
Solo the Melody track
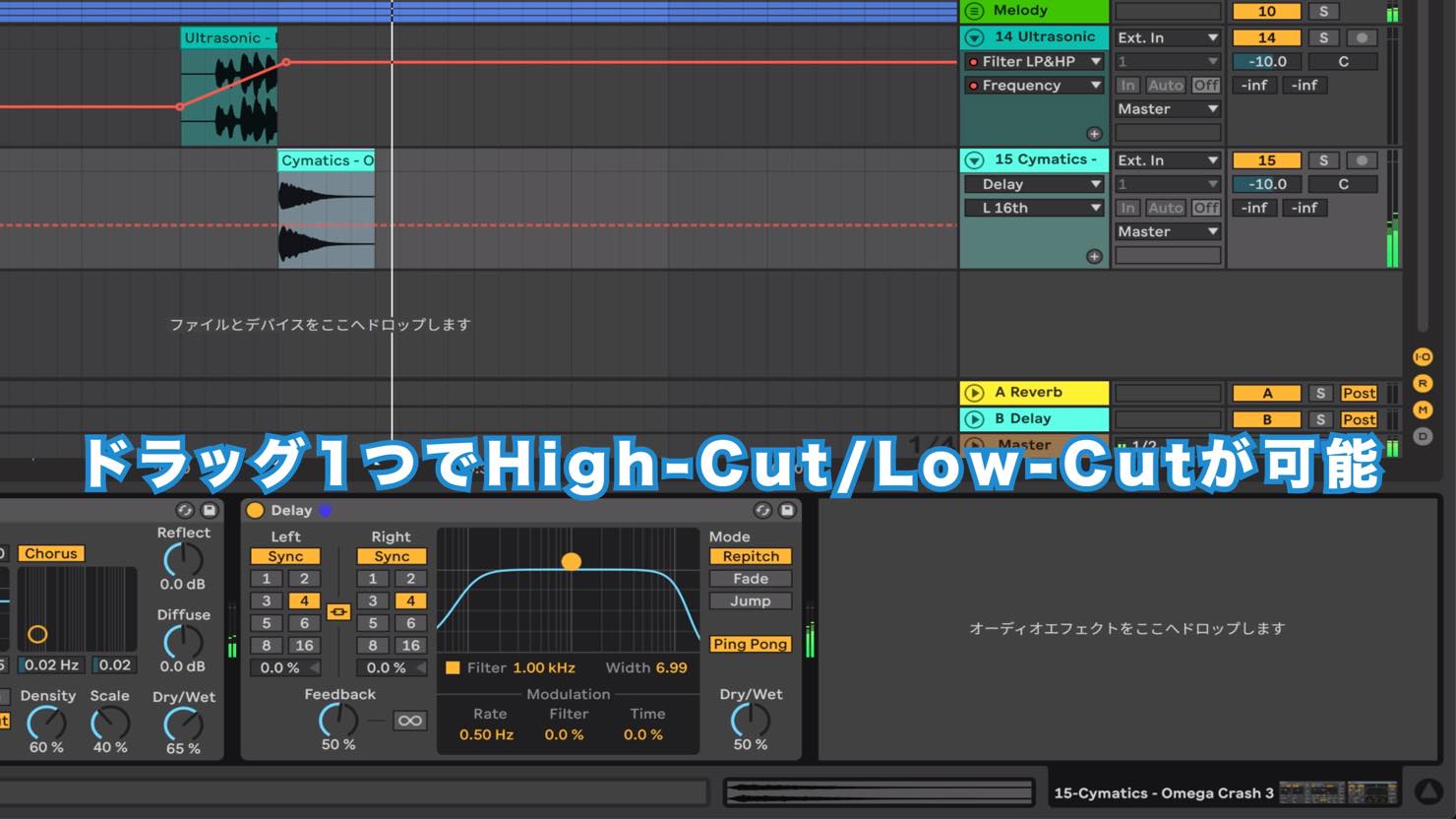tap(1323, 11)
